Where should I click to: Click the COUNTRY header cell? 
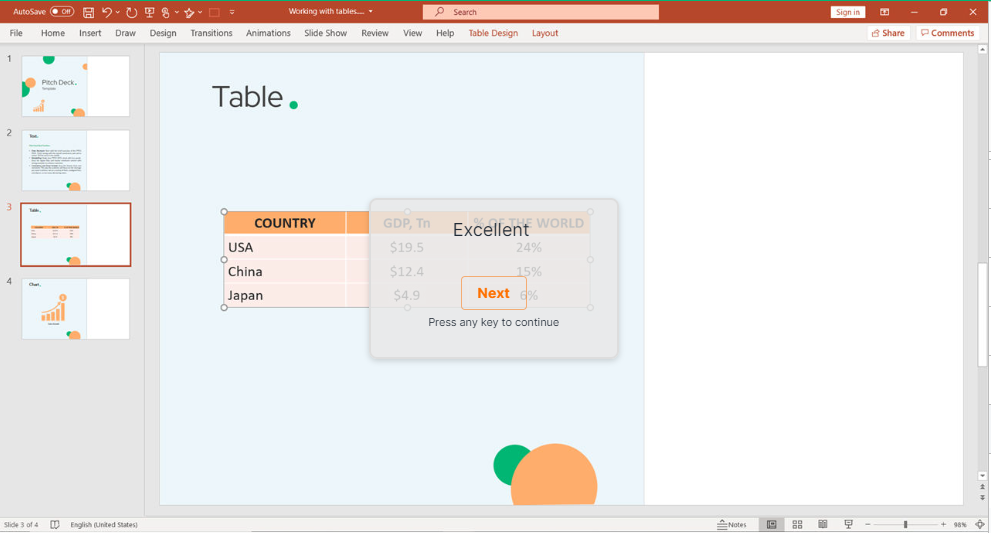click(284, 223)
